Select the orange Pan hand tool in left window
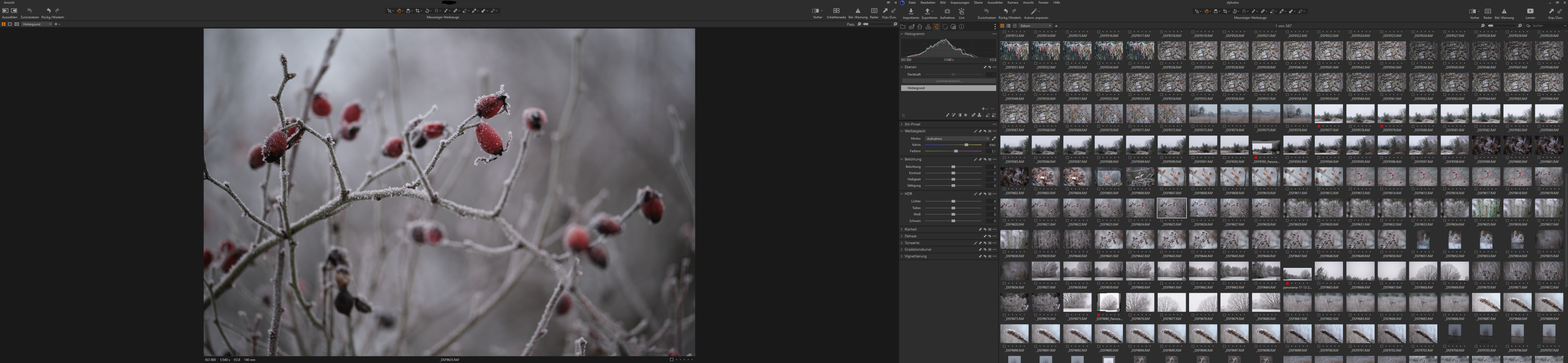The height and width of the screenshot is (363, 1568). coord(399,11)
